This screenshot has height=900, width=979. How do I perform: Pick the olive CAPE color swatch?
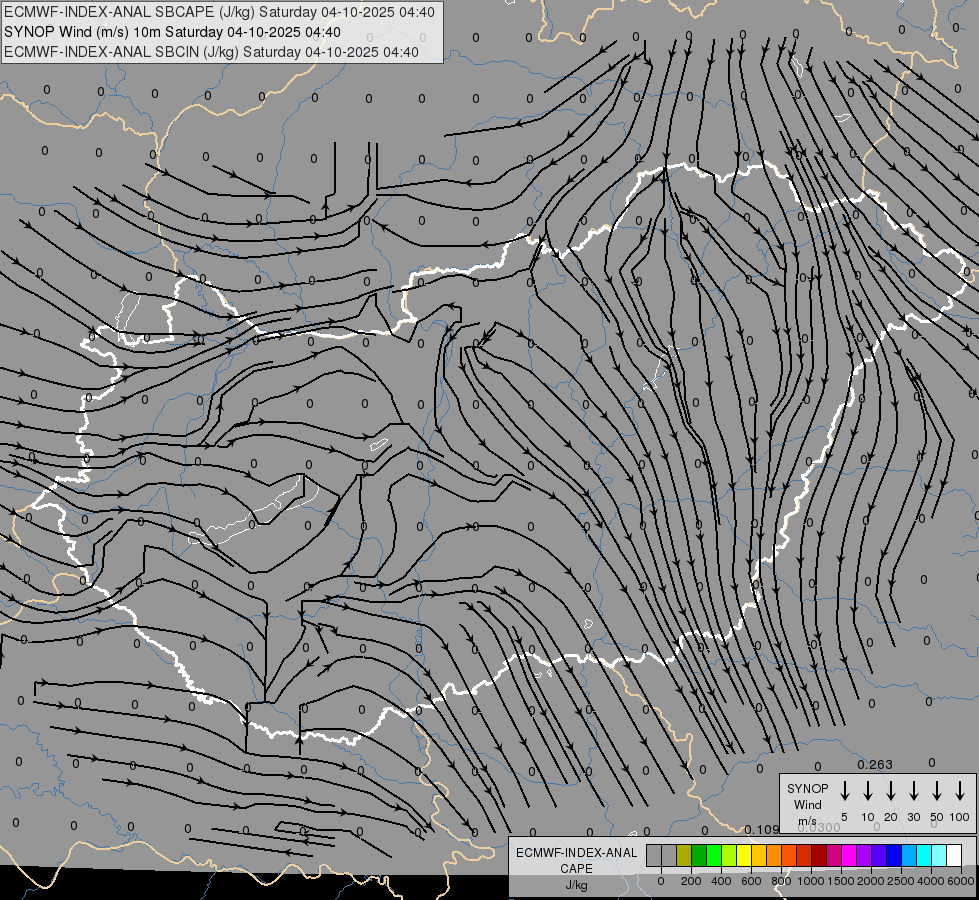(684, 855)
